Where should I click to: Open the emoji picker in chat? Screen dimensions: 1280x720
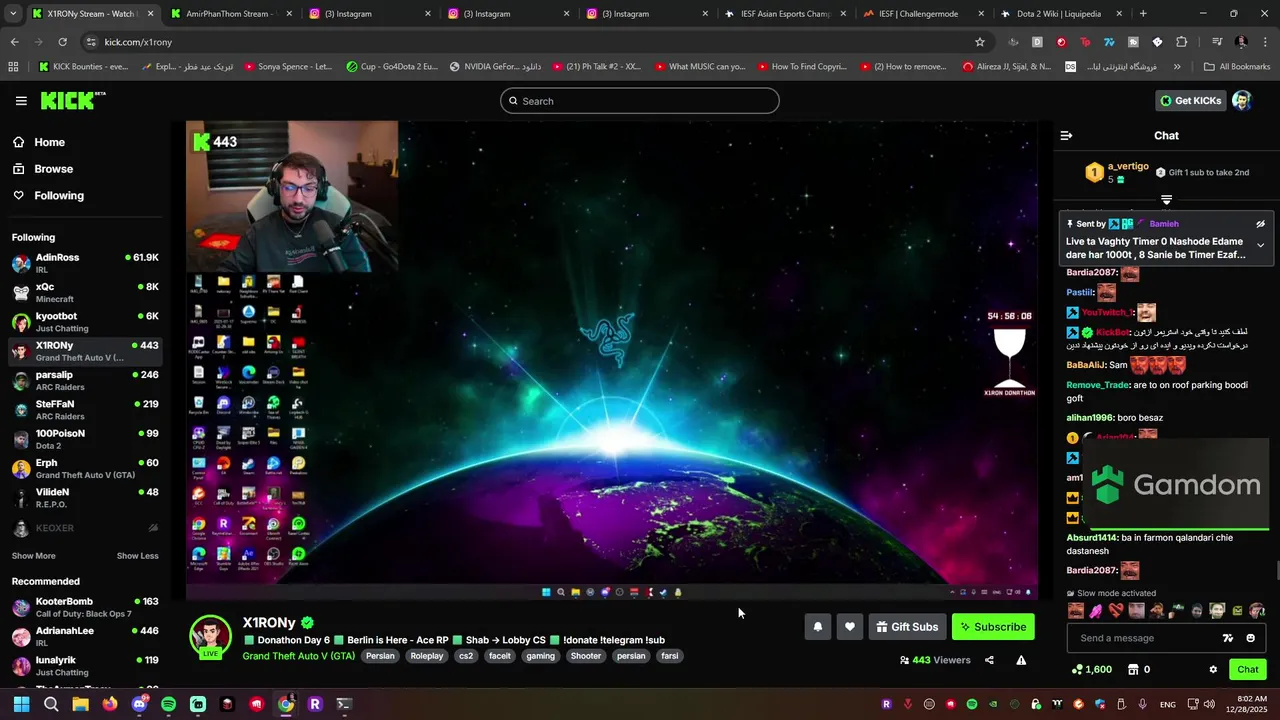[1250, 638]
